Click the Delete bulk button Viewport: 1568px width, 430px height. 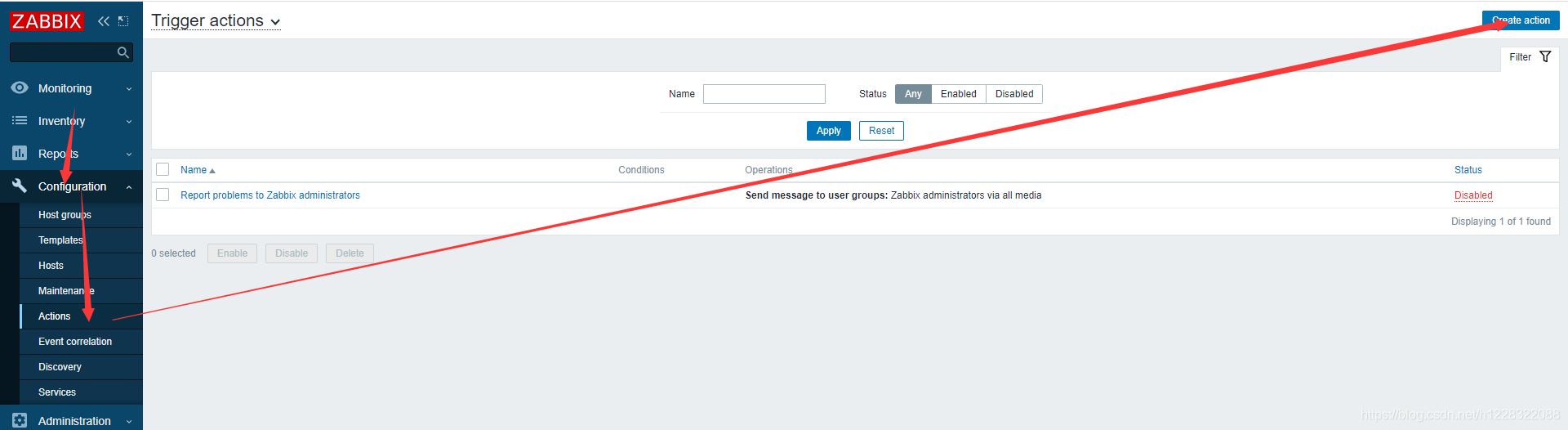(x=350, y=253)
